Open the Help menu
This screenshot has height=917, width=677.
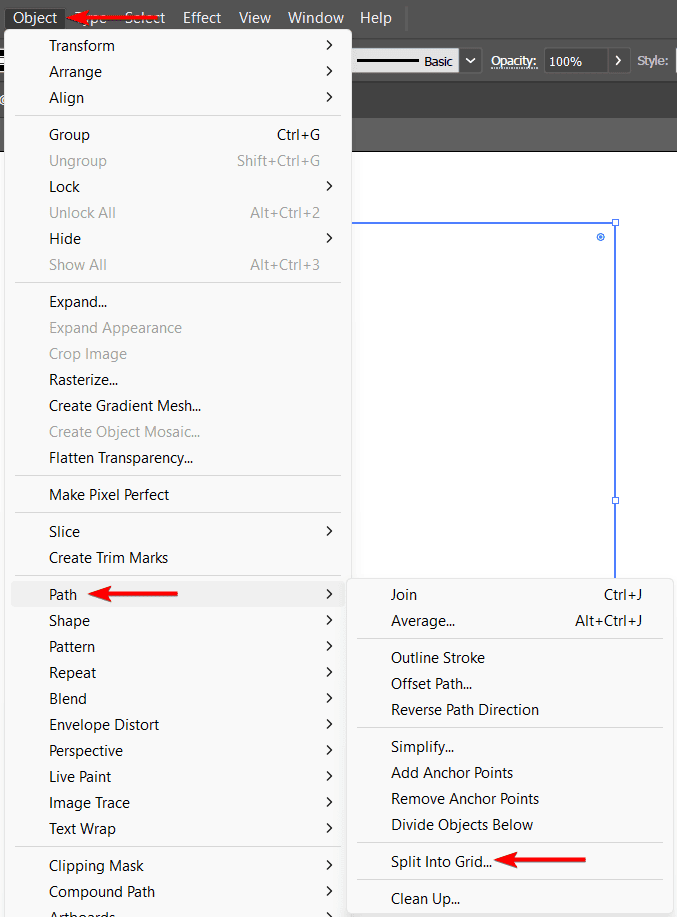tap(375, 17)
